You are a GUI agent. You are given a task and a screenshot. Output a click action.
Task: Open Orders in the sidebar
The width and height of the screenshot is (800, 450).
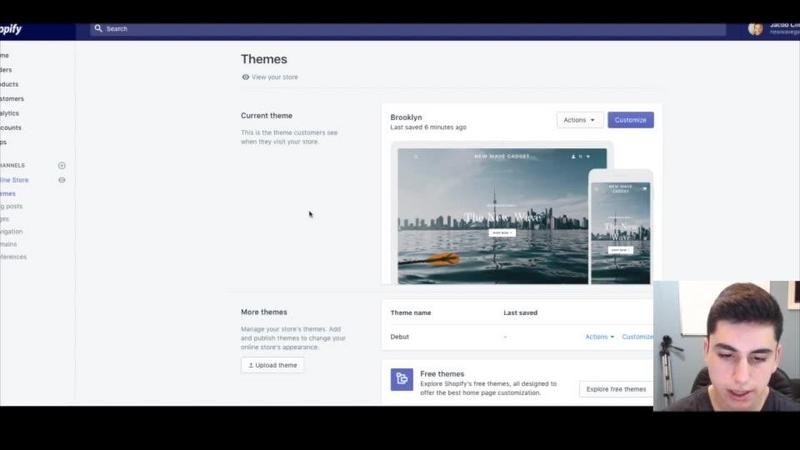(x=6, y=70)
